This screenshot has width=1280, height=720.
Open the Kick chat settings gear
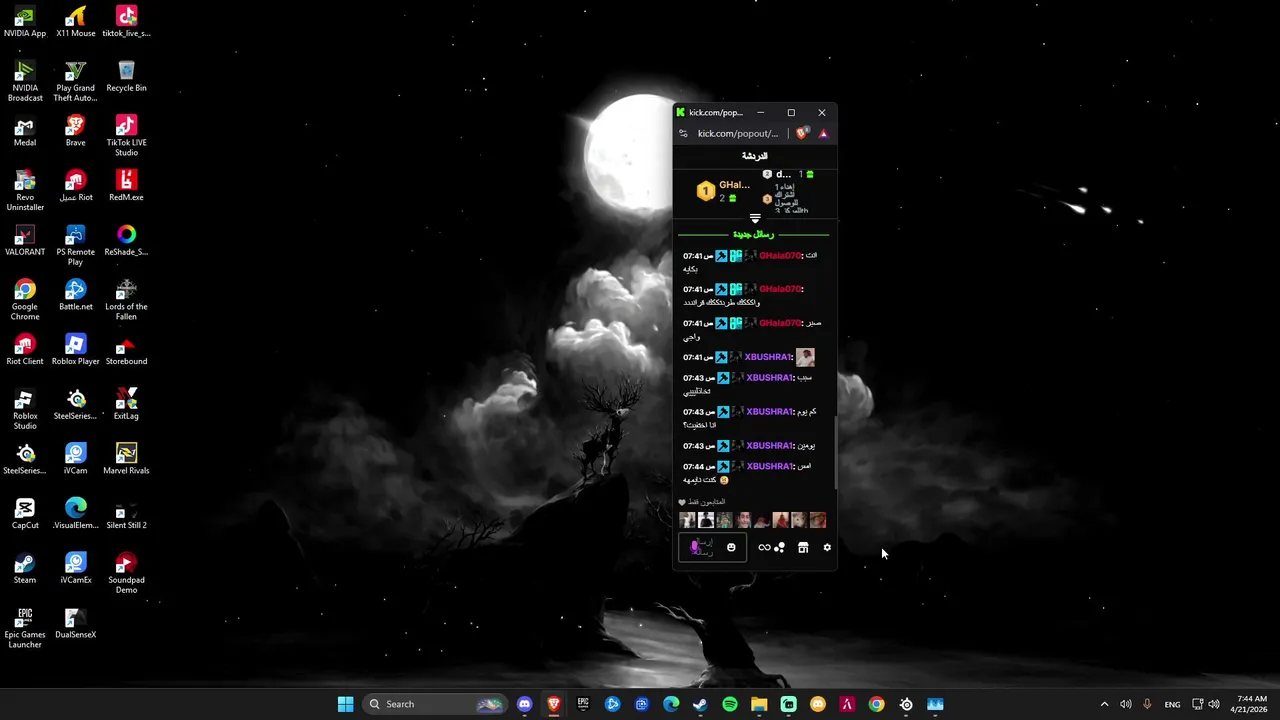(827, 547)
